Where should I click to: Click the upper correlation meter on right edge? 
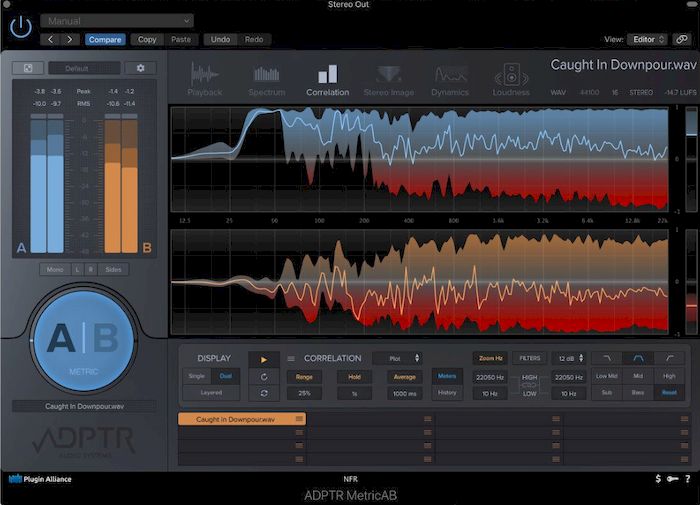point(692,159)
